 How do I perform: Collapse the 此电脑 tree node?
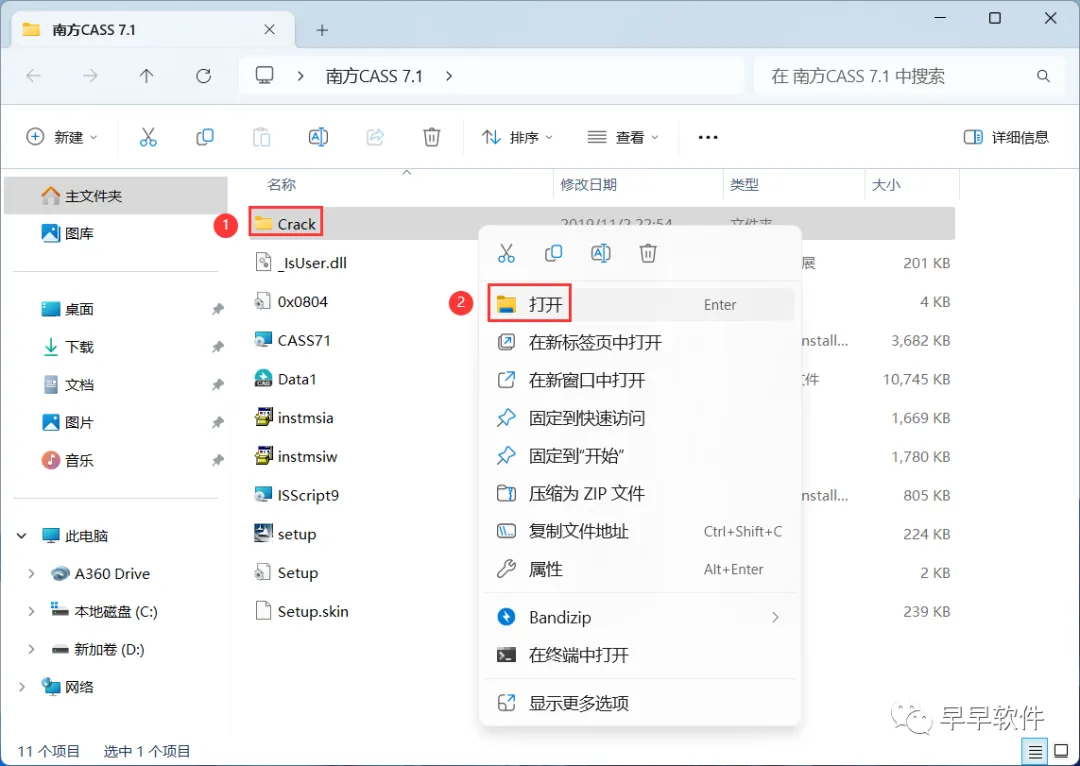click(x=22, y=535)
